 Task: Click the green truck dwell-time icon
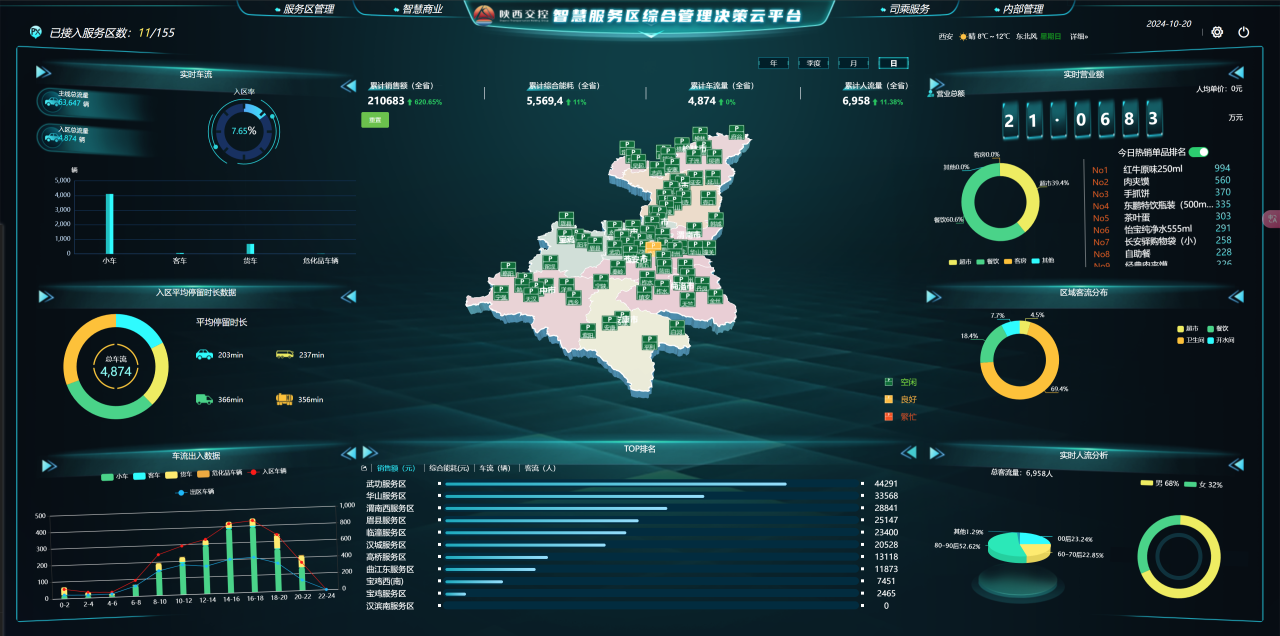[x=204, y=399]
